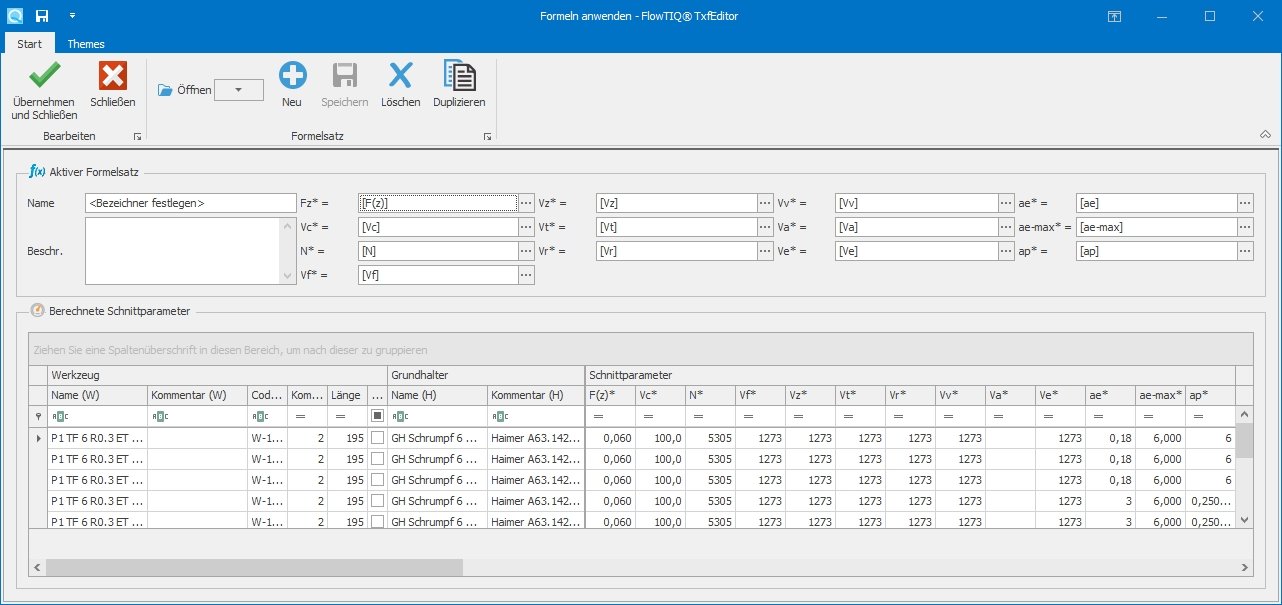The height and width of the screenshot is (605, 1282).
Task: Duplicate the formula set with Duplizieren
Action: pos(459,77)
